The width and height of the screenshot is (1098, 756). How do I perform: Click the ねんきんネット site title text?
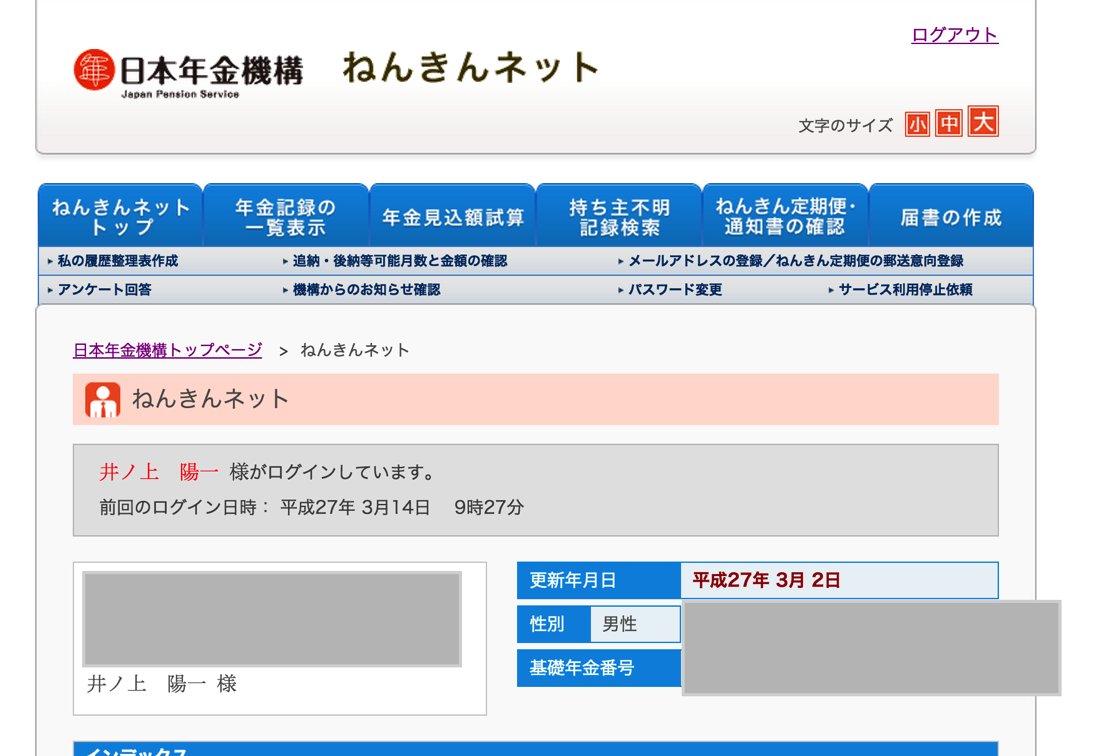click(x=471, y=68)
